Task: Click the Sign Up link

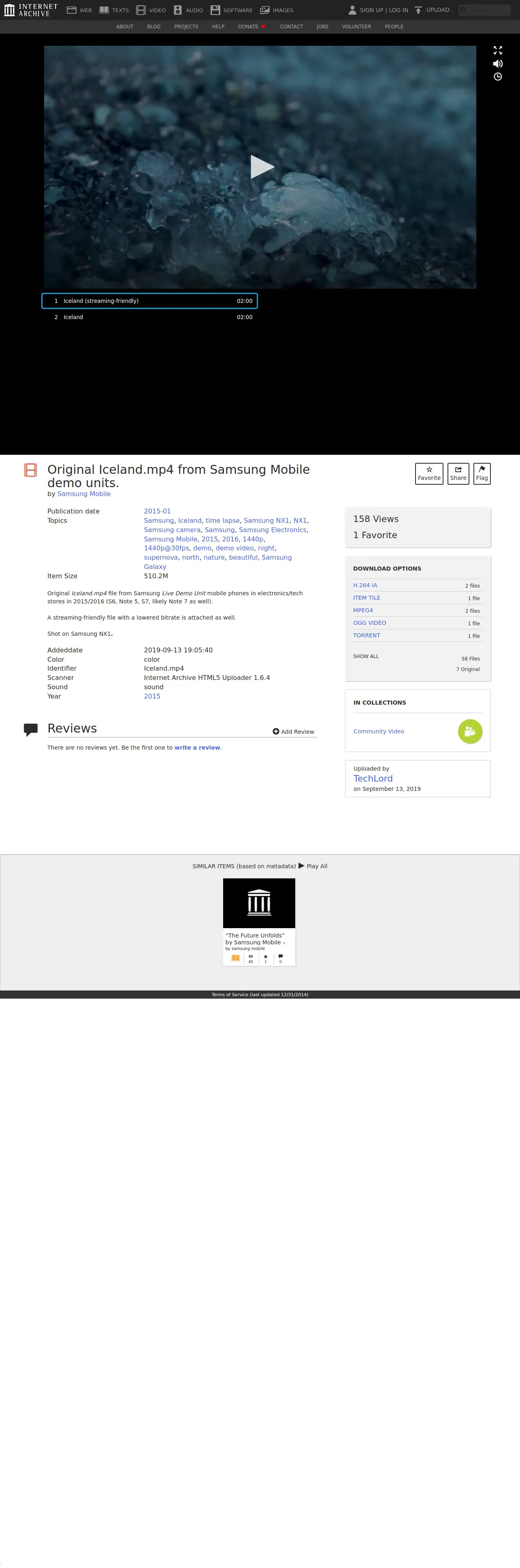Action: point(371,11)
